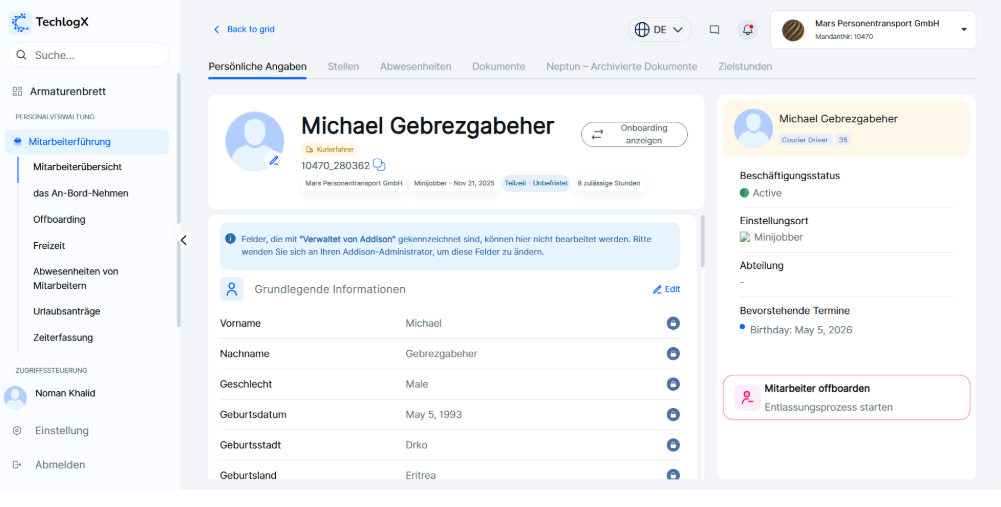Click the Suche search field
The height and width of the screenshot is (507, 1001).
coord(88,55)
